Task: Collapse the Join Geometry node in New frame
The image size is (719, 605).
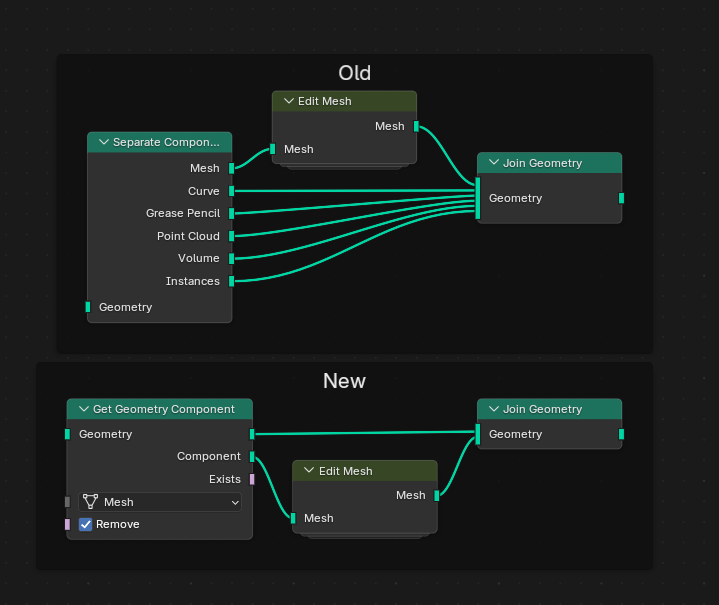Action: point(494,409)
